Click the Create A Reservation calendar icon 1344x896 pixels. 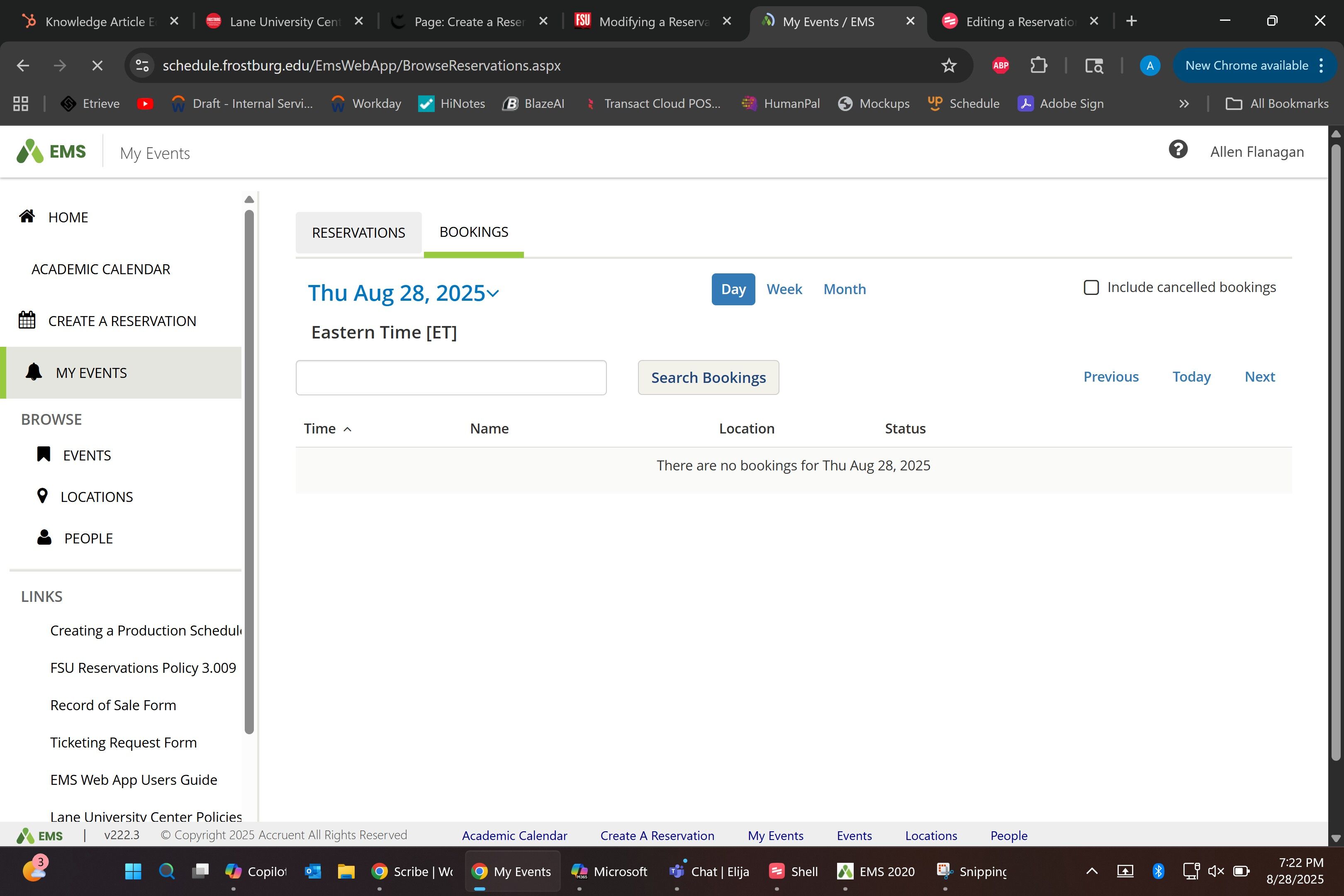27,320
